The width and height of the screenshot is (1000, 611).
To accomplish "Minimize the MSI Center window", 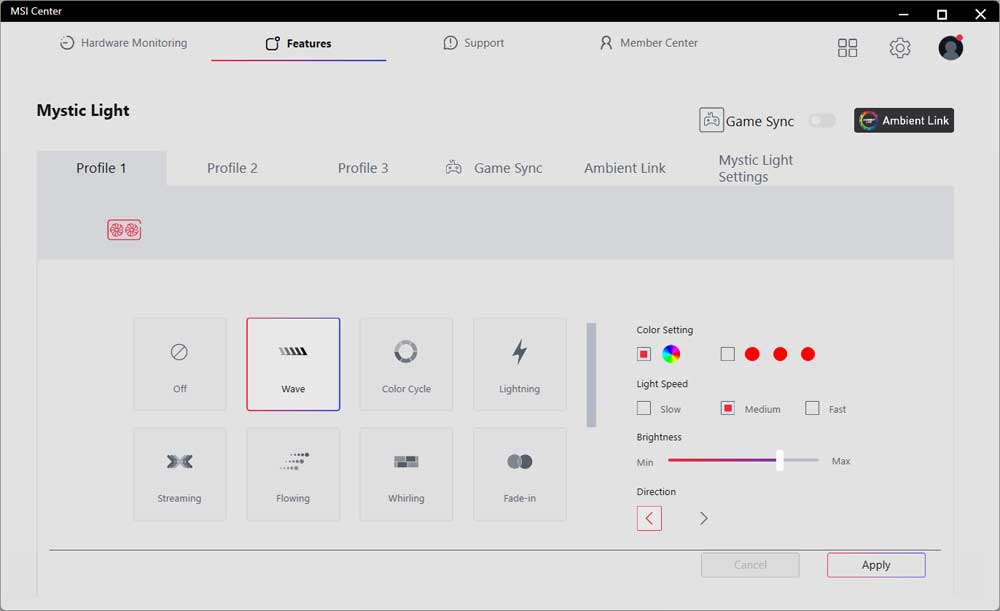I will pos(903,14).
